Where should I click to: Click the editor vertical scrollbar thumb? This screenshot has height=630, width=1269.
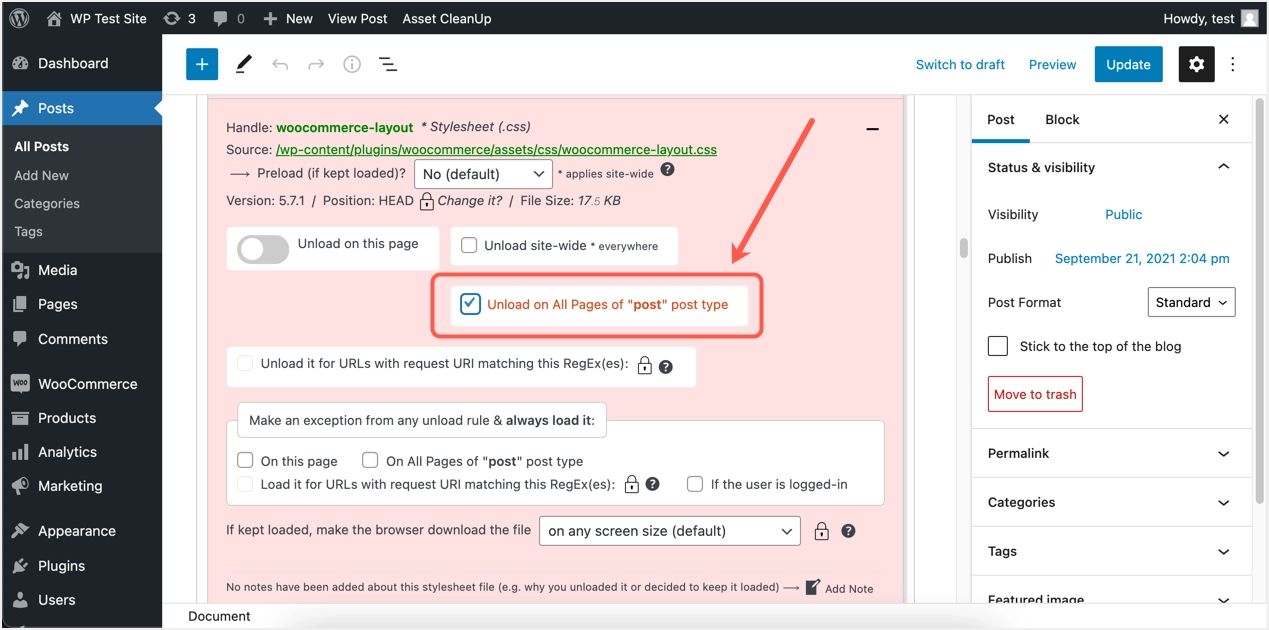tap(963, 248)
